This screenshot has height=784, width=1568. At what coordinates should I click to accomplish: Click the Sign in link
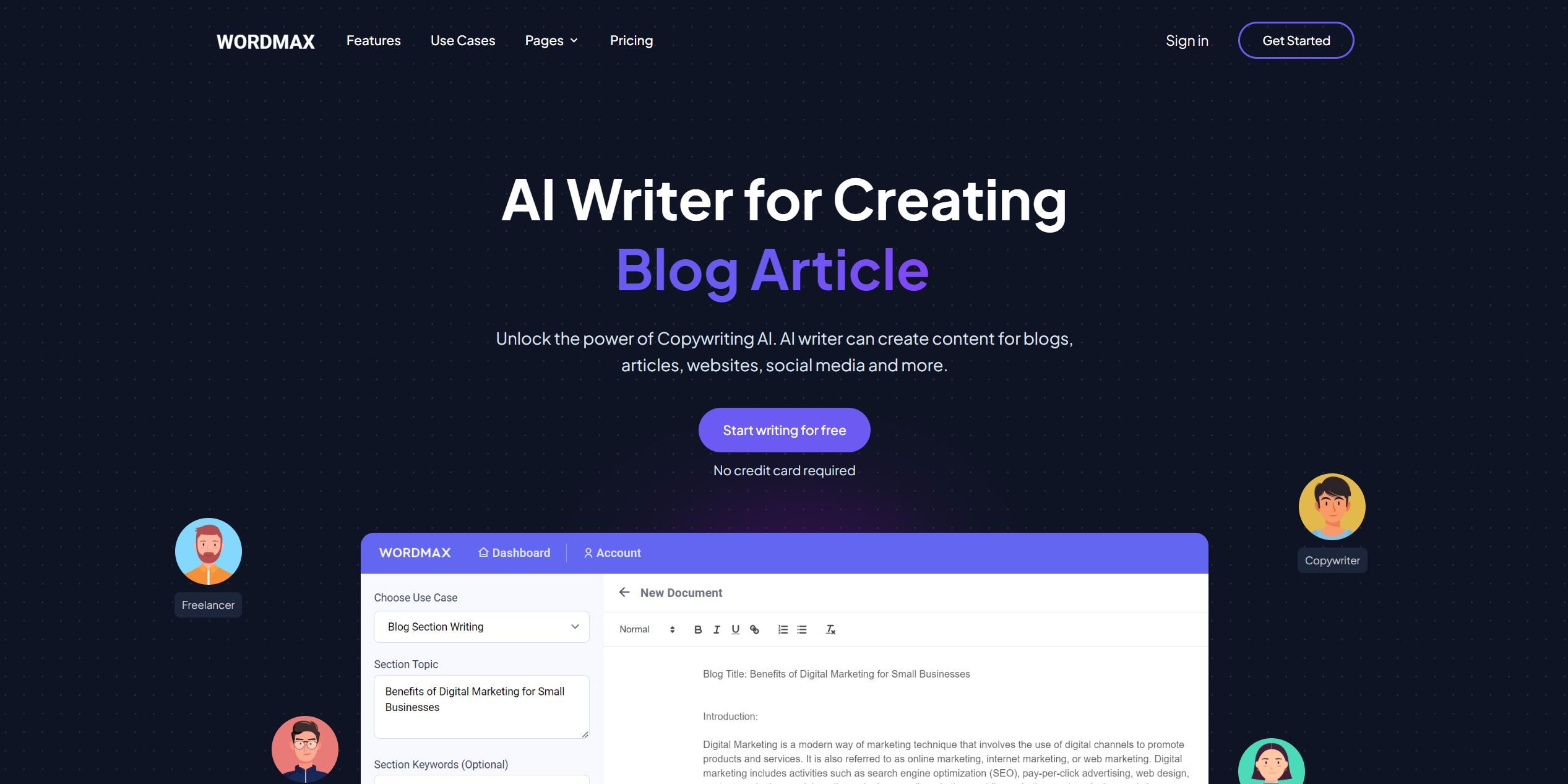click(1187, 40)
